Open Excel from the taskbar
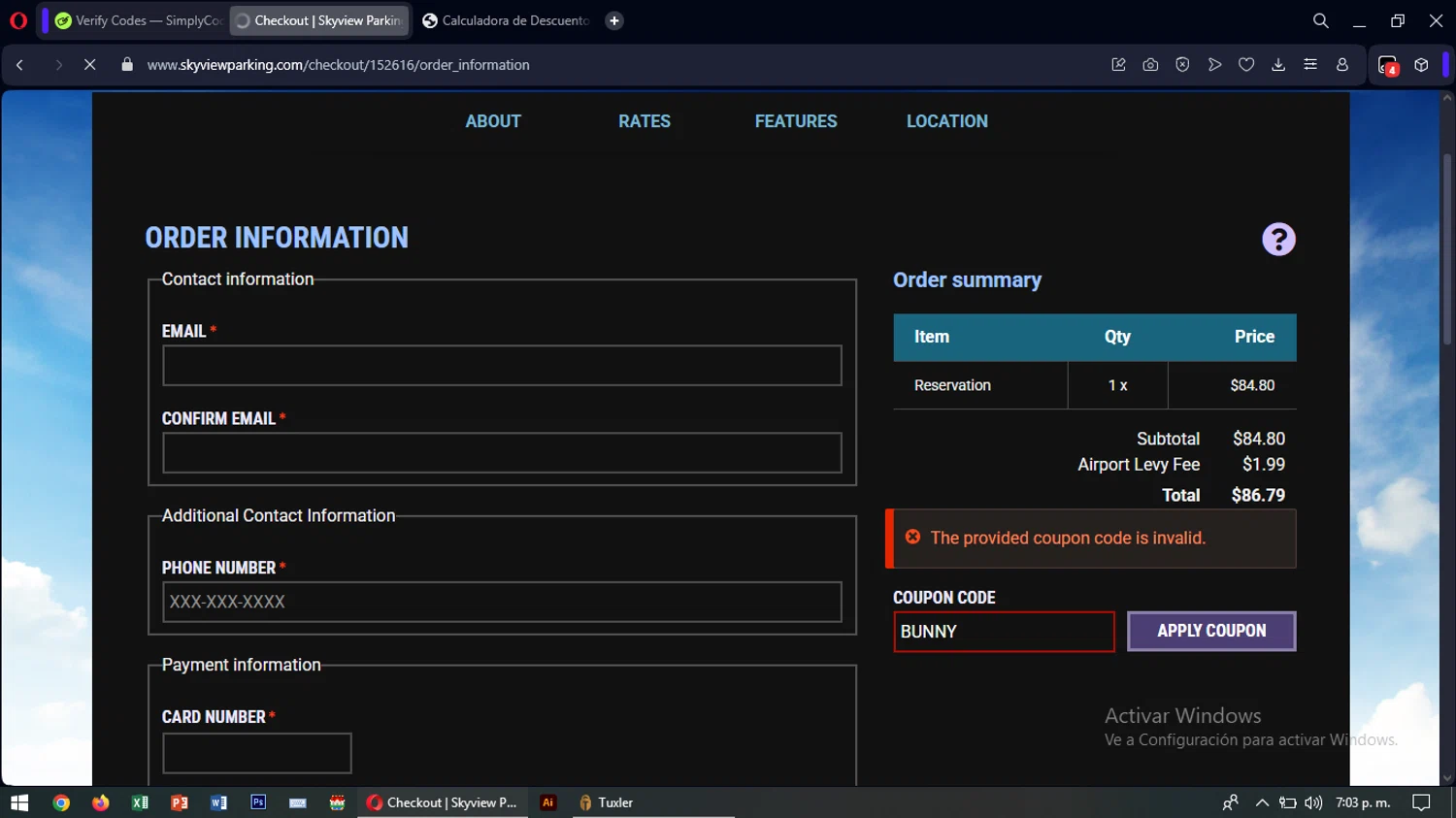The image size is (1456, 818). pos(140,802)
